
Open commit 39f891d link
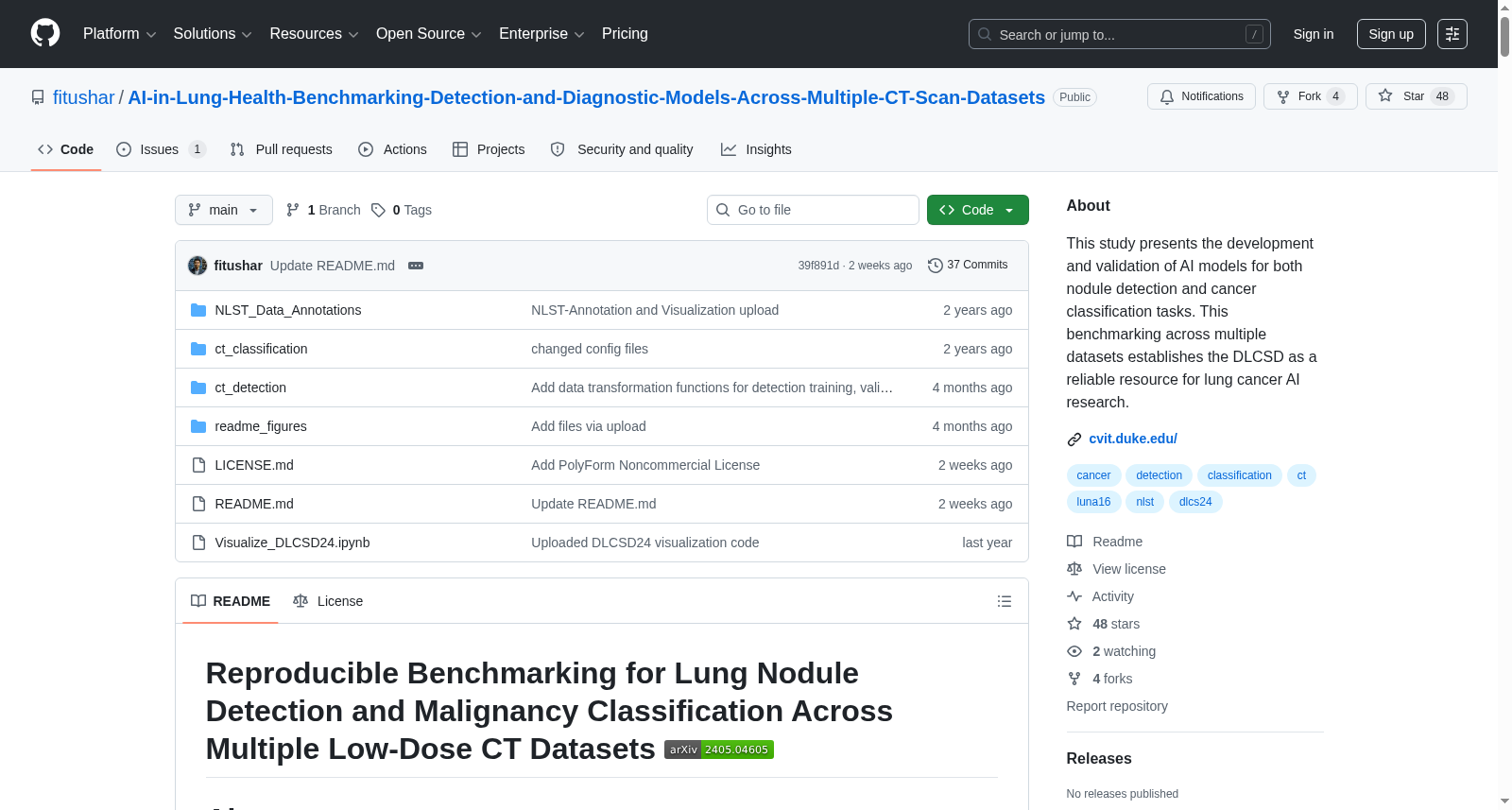(x=818, y=266)
